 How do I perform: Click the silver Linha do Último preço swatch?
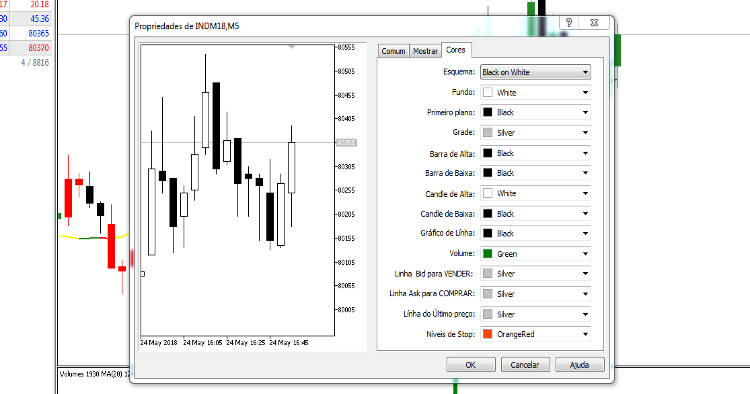tap(487, 314)
